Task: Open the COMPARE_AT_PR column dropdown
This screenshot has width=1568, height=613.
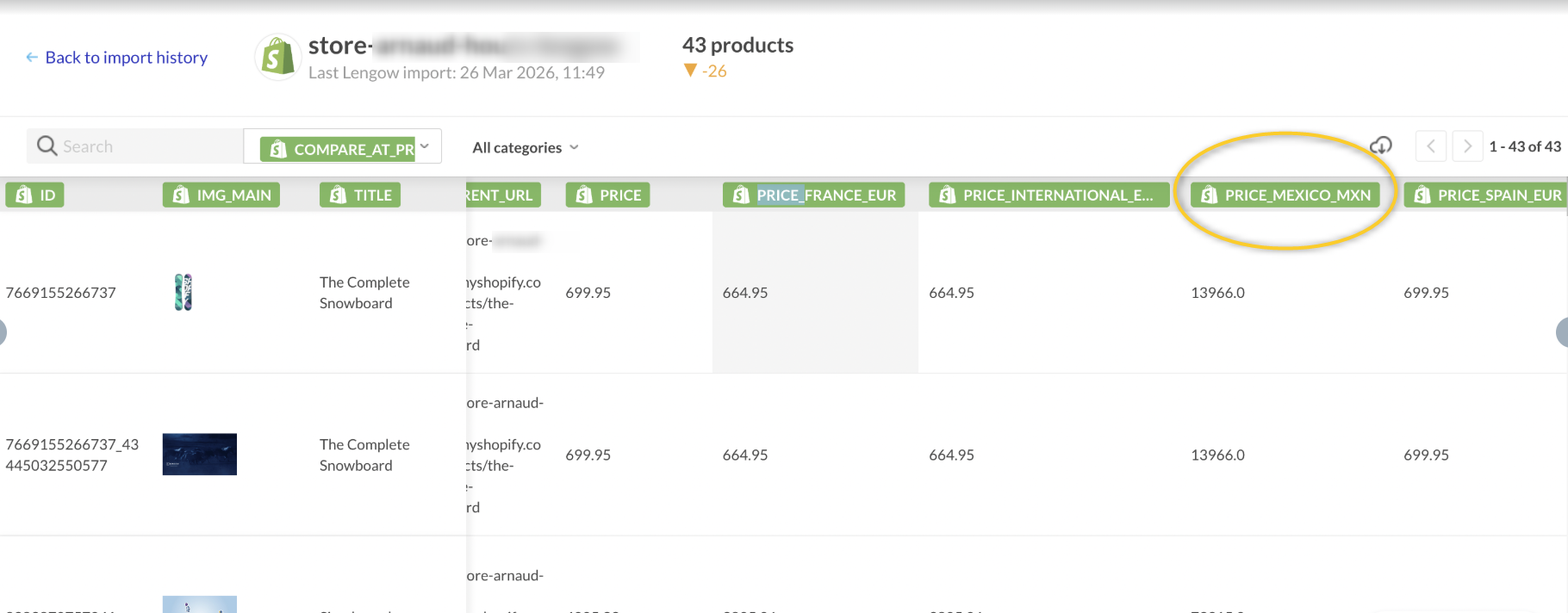Action: 424,146
